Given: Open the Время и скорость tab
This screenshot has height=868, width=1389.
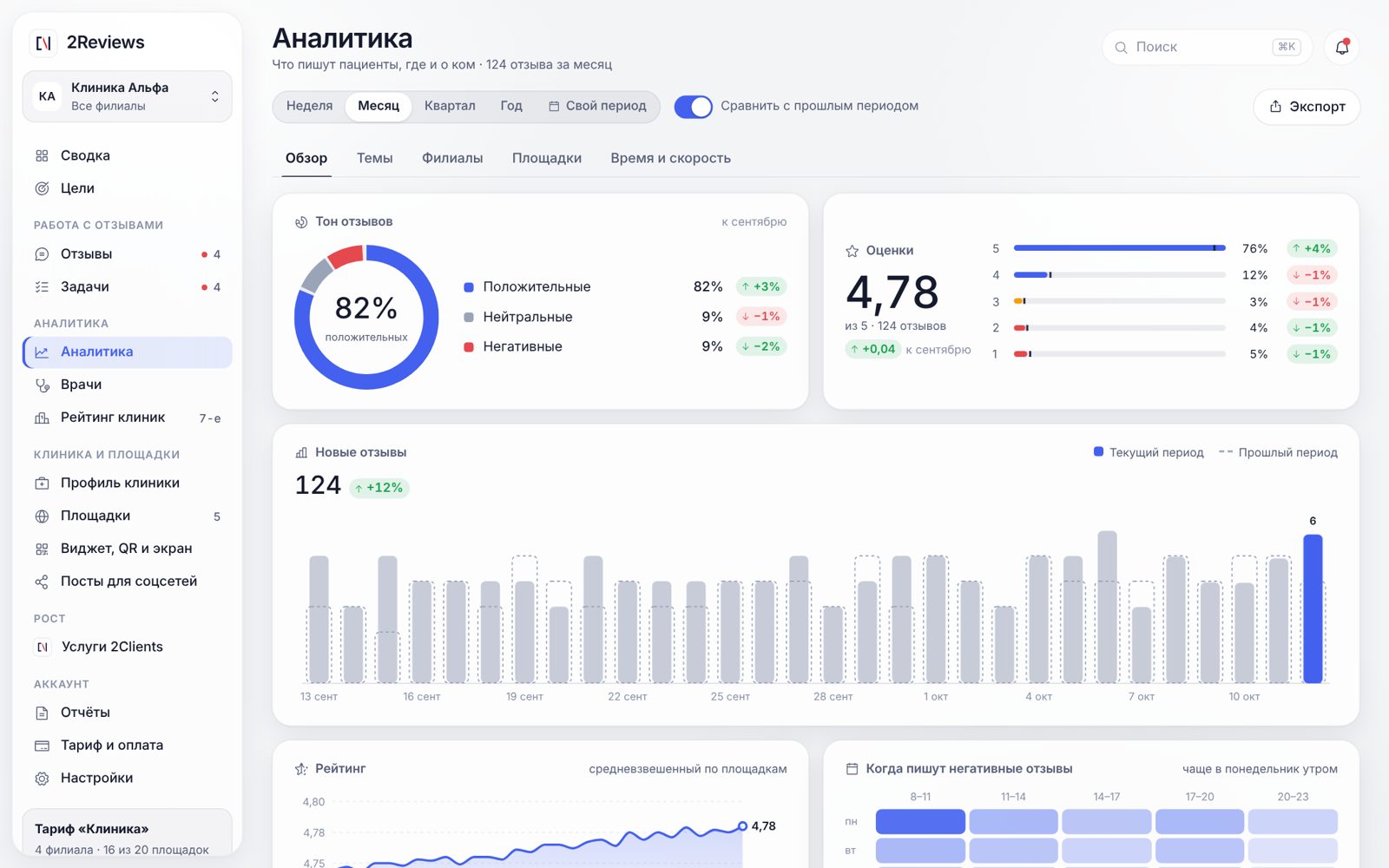Looking at the screenshot, I should pyautogui.click(x=670, y=158).
